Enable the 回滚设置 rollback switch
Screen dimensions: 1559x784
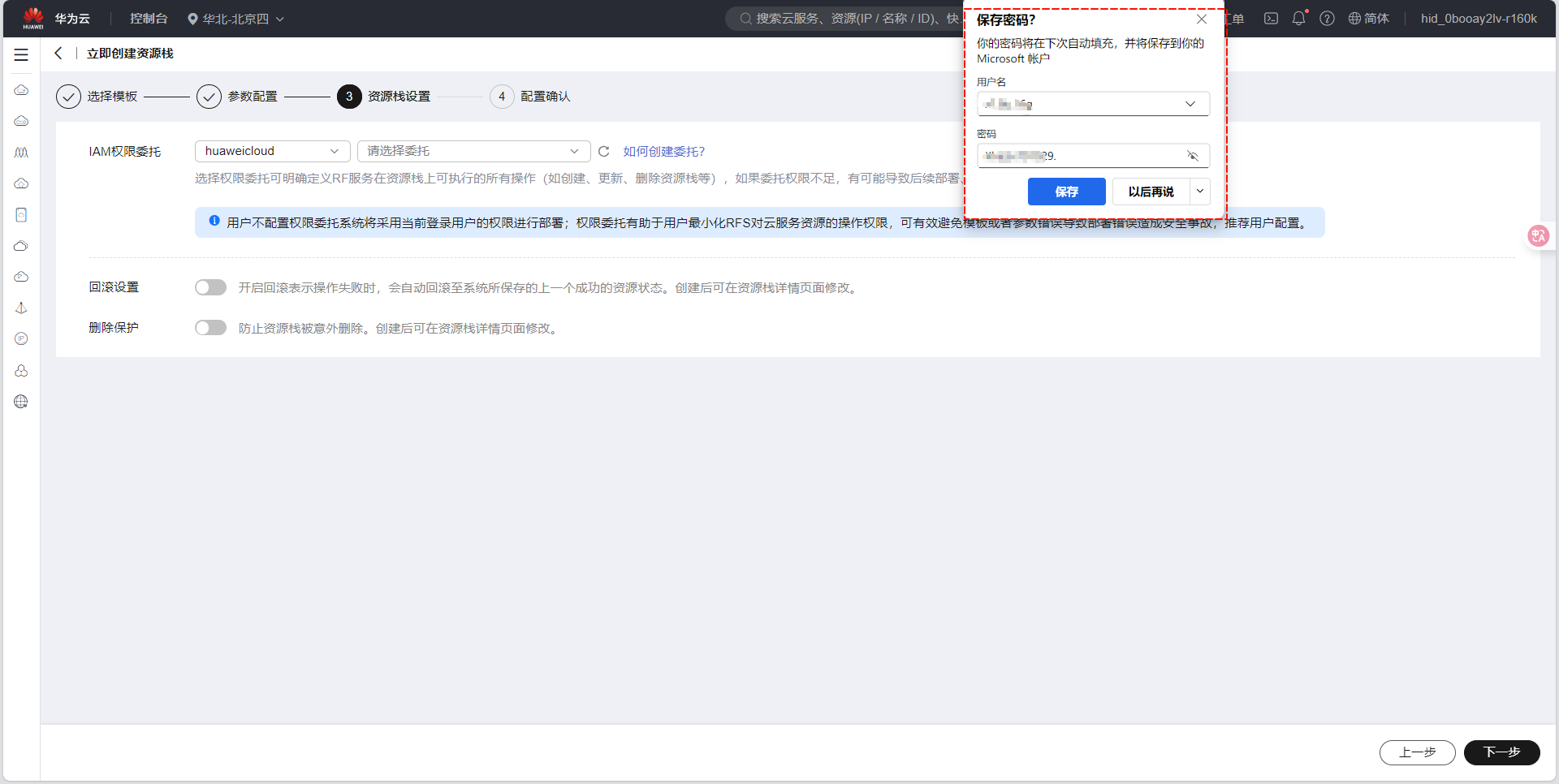click(x=210, y=287)
